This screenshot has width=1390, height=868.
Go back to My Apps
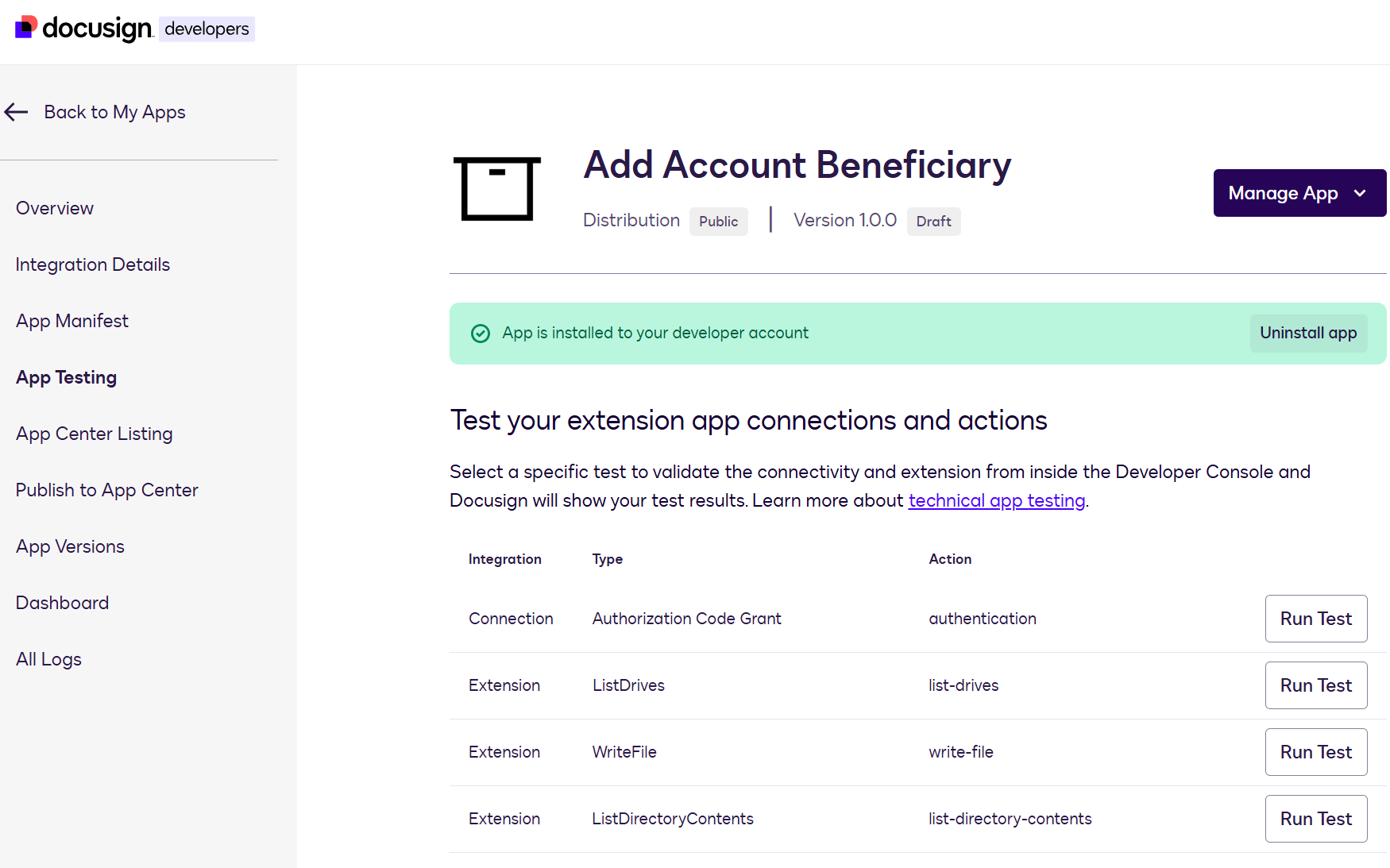114,112
